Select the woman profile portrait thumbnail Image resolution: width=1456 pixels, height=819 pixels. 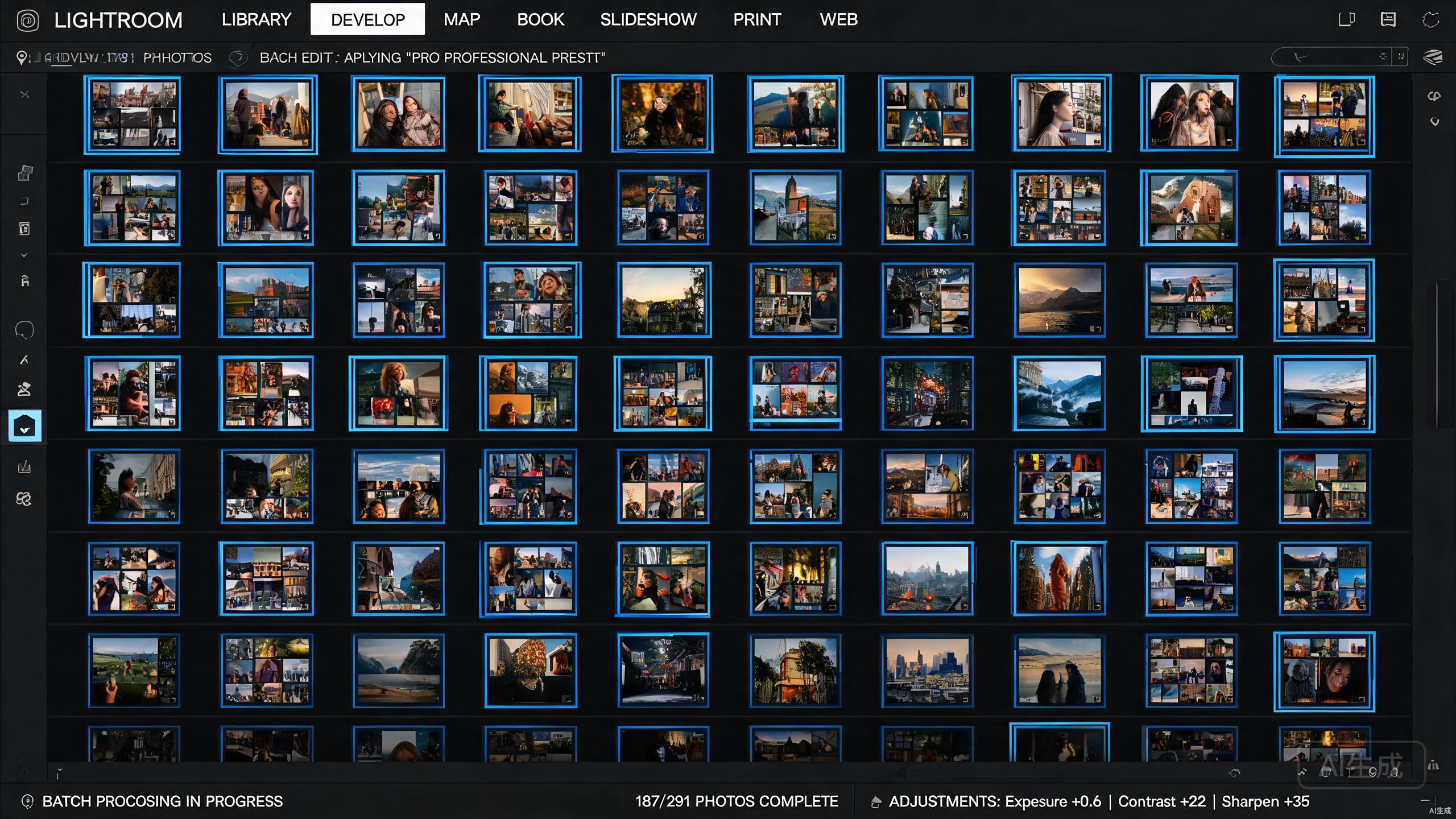(1061, 114)
